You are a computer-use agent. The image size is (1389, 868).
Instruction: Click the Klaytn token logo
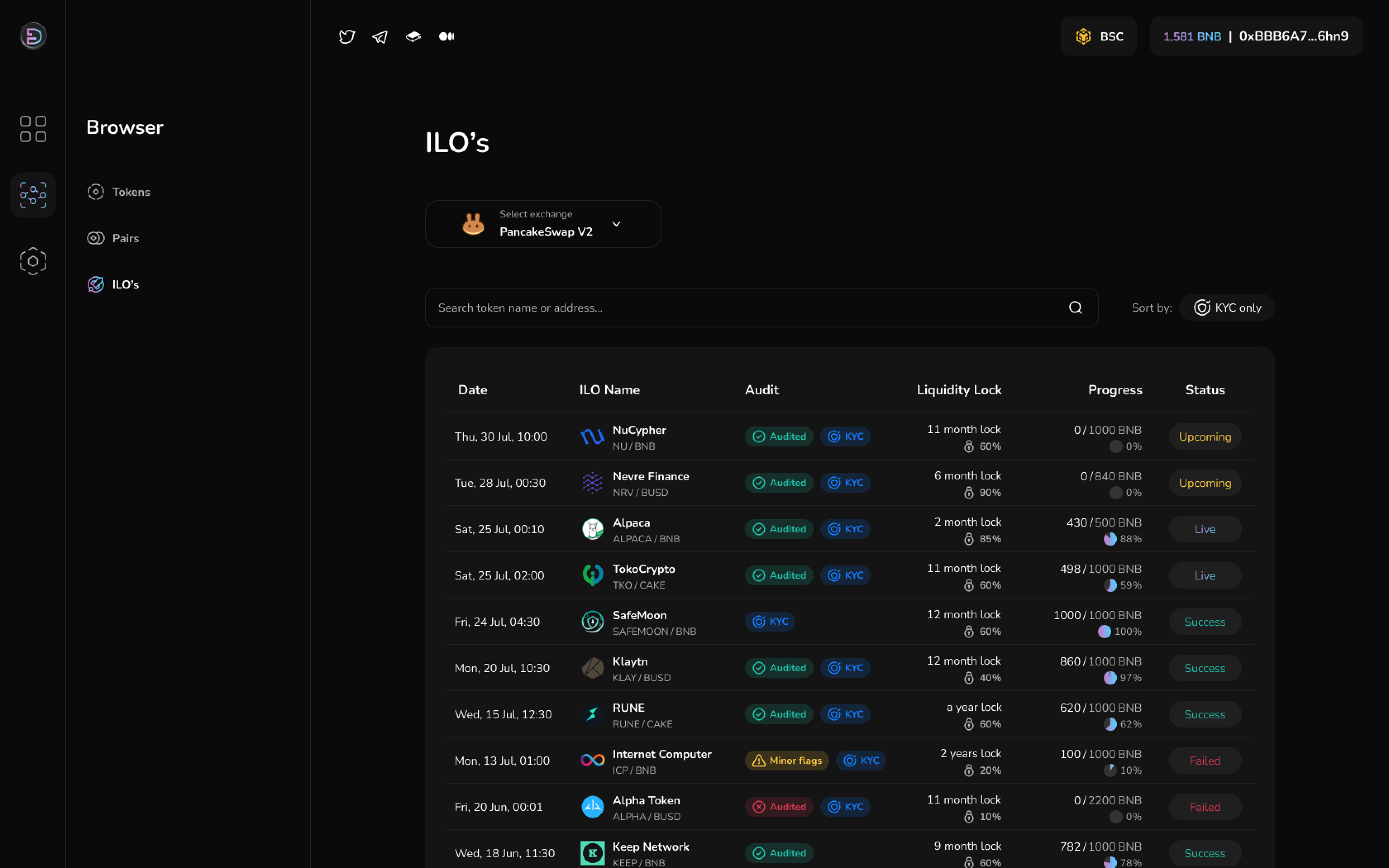(x=592, y=668)
